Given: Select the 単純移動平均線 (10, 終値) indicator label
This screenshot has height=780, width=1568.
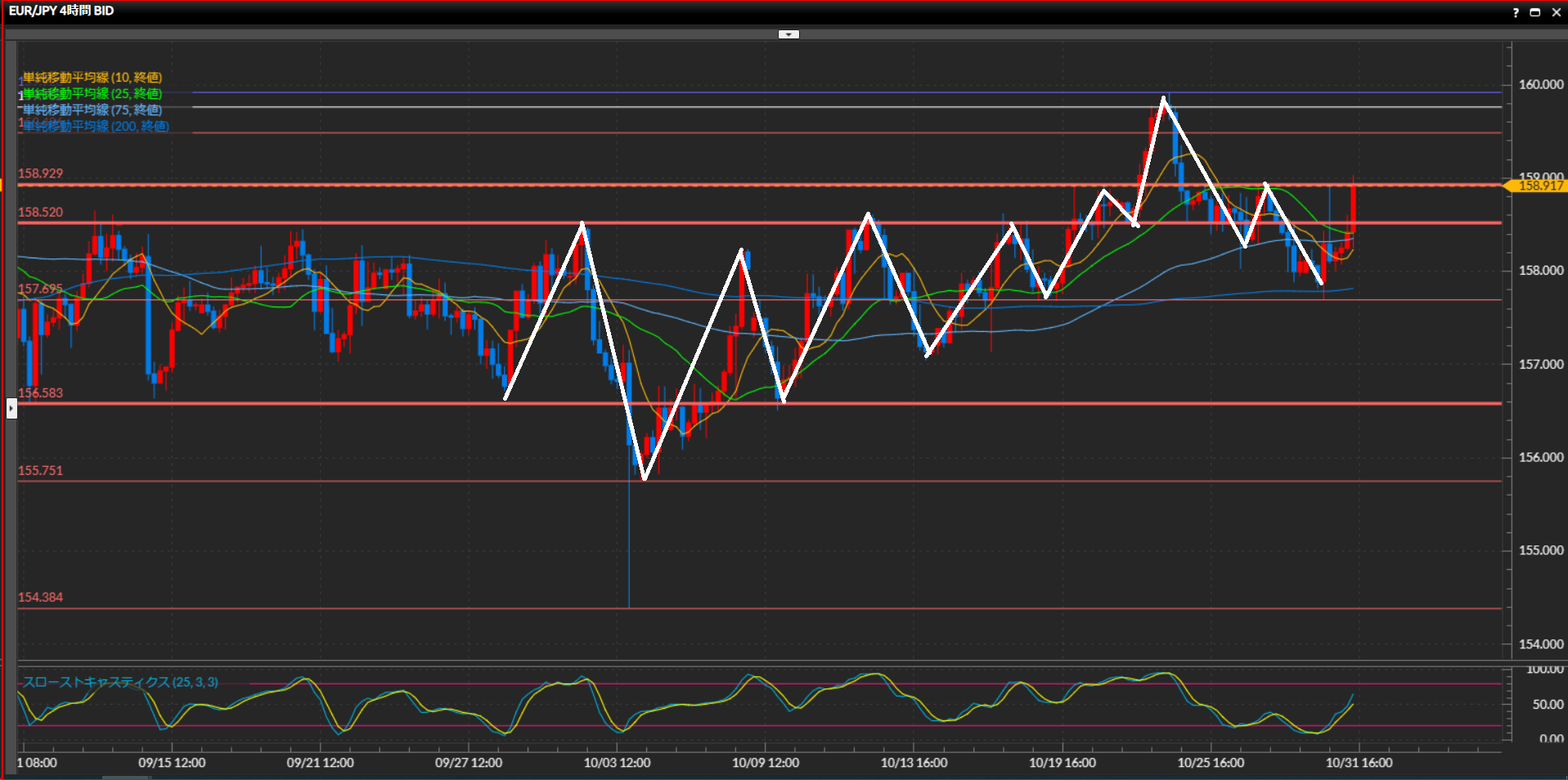Looking at the screenshot, I should pyautogui.click(x=92, y=78).
